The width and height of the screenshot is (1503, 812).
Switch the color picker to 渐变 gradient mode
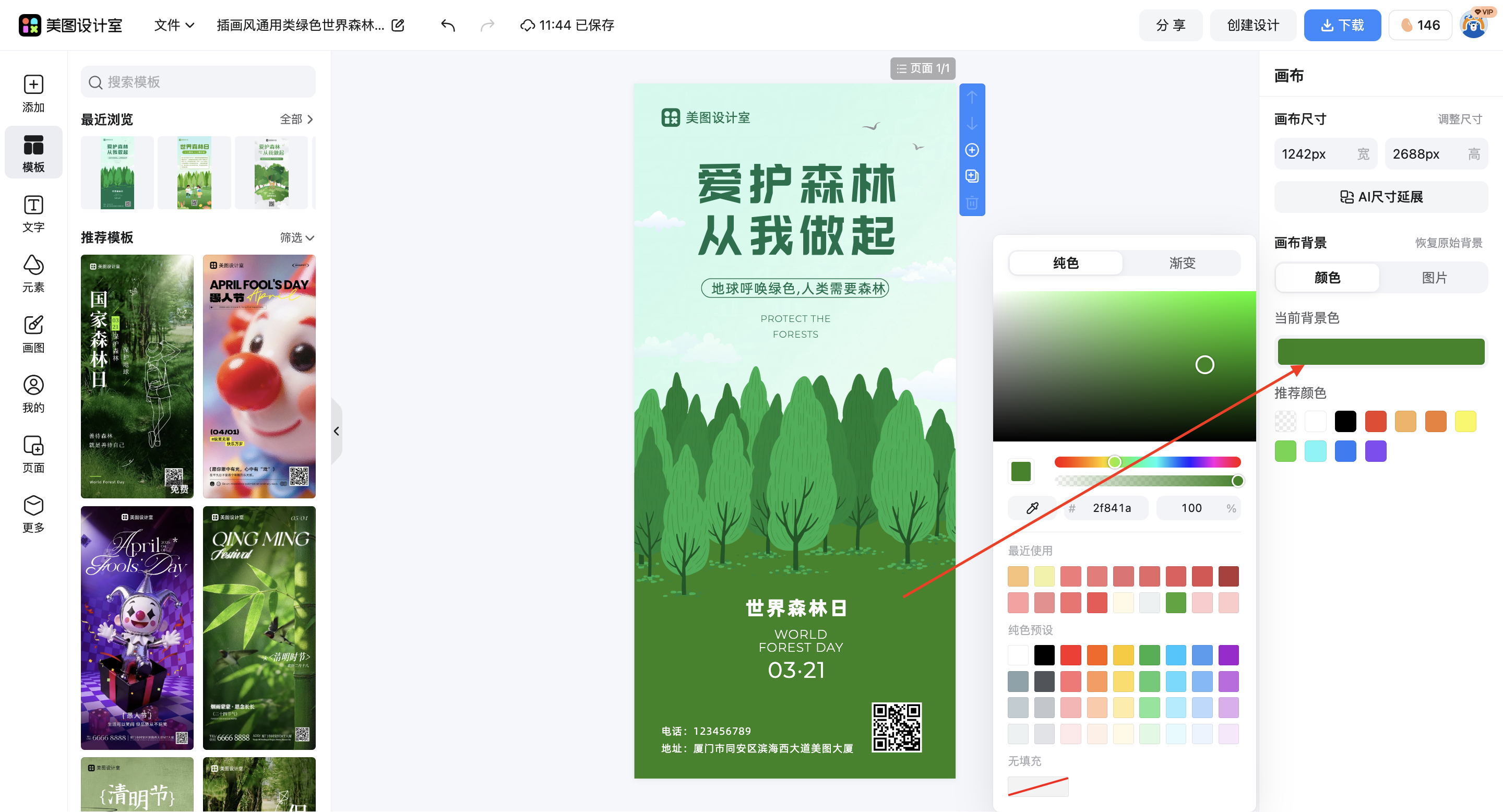[x=1182, y=263]
